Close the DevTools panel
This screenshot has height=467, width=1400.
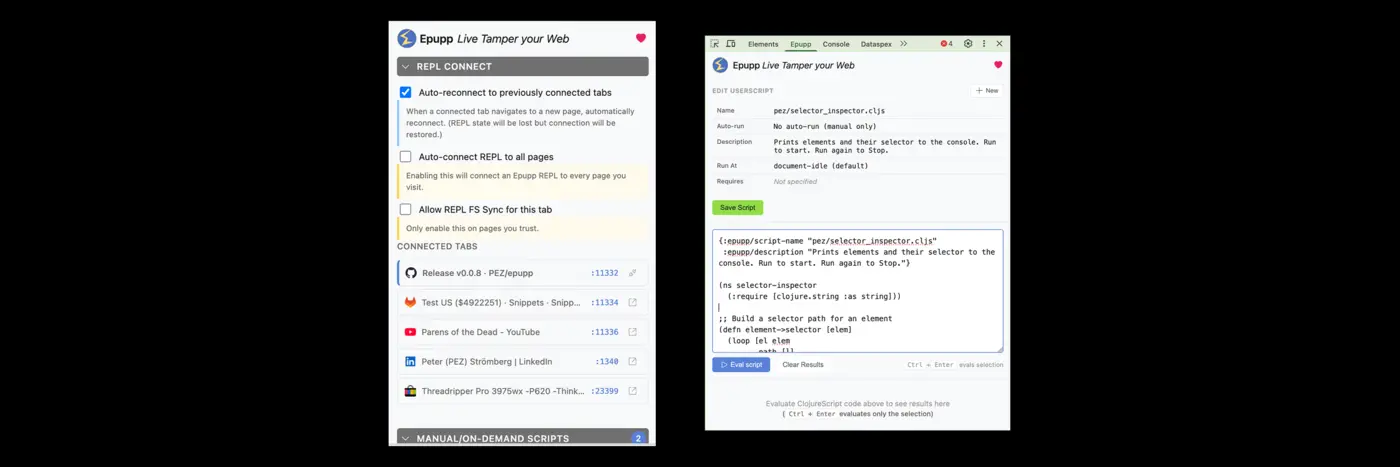coord(999,44)
